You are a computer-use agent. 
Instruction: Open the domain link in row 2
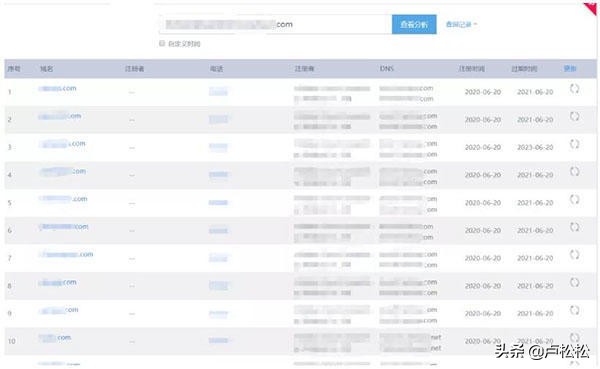(60, 116)
